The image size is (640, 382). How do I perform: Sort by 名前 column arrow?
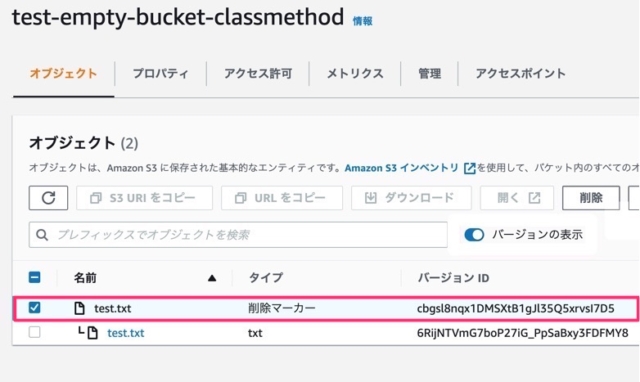click(211, 278)
